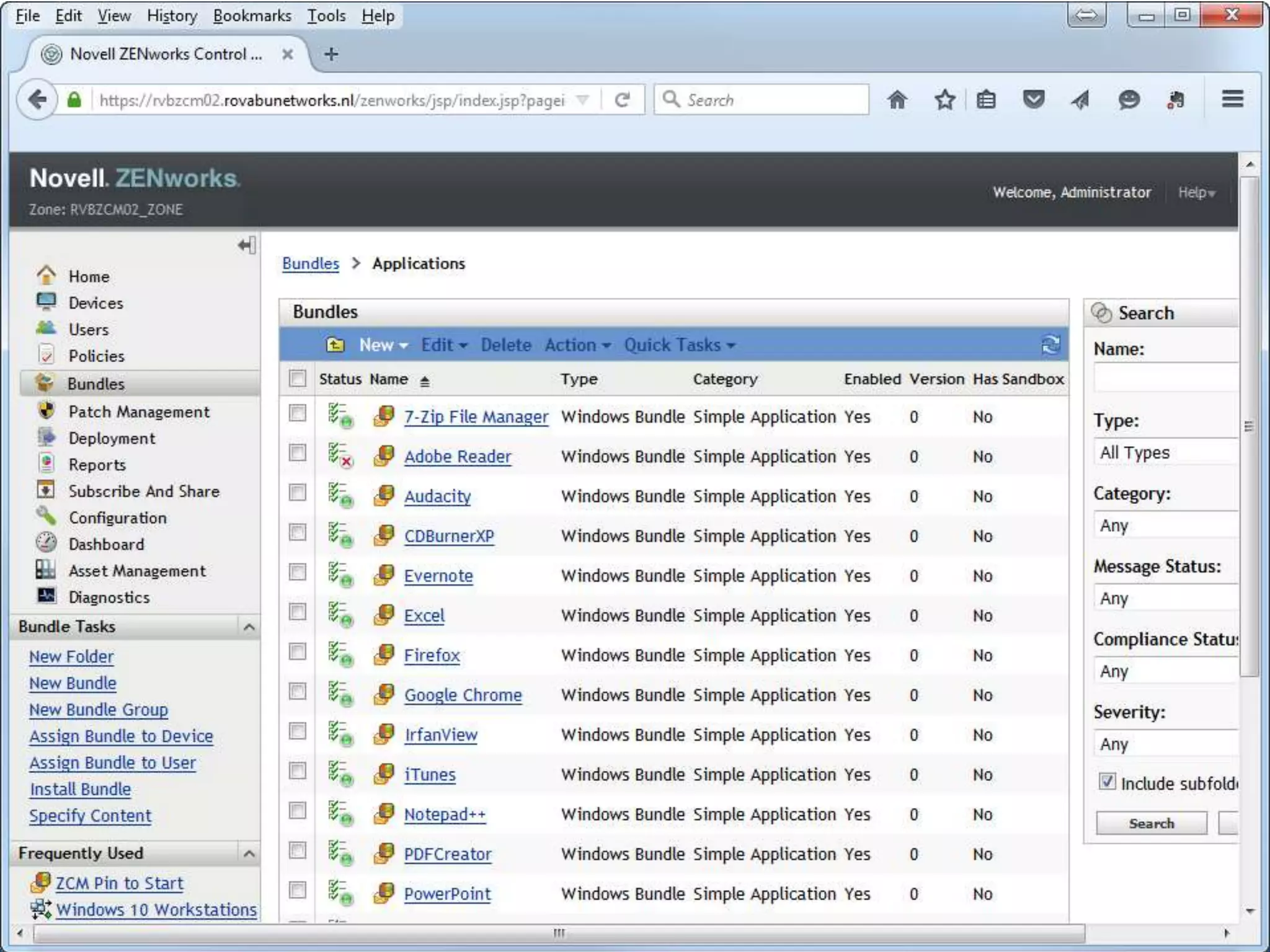This screenshot has height=952, width=1270.
Task: Click the up-folder icon beside New
Action: (x=335, y=345)
